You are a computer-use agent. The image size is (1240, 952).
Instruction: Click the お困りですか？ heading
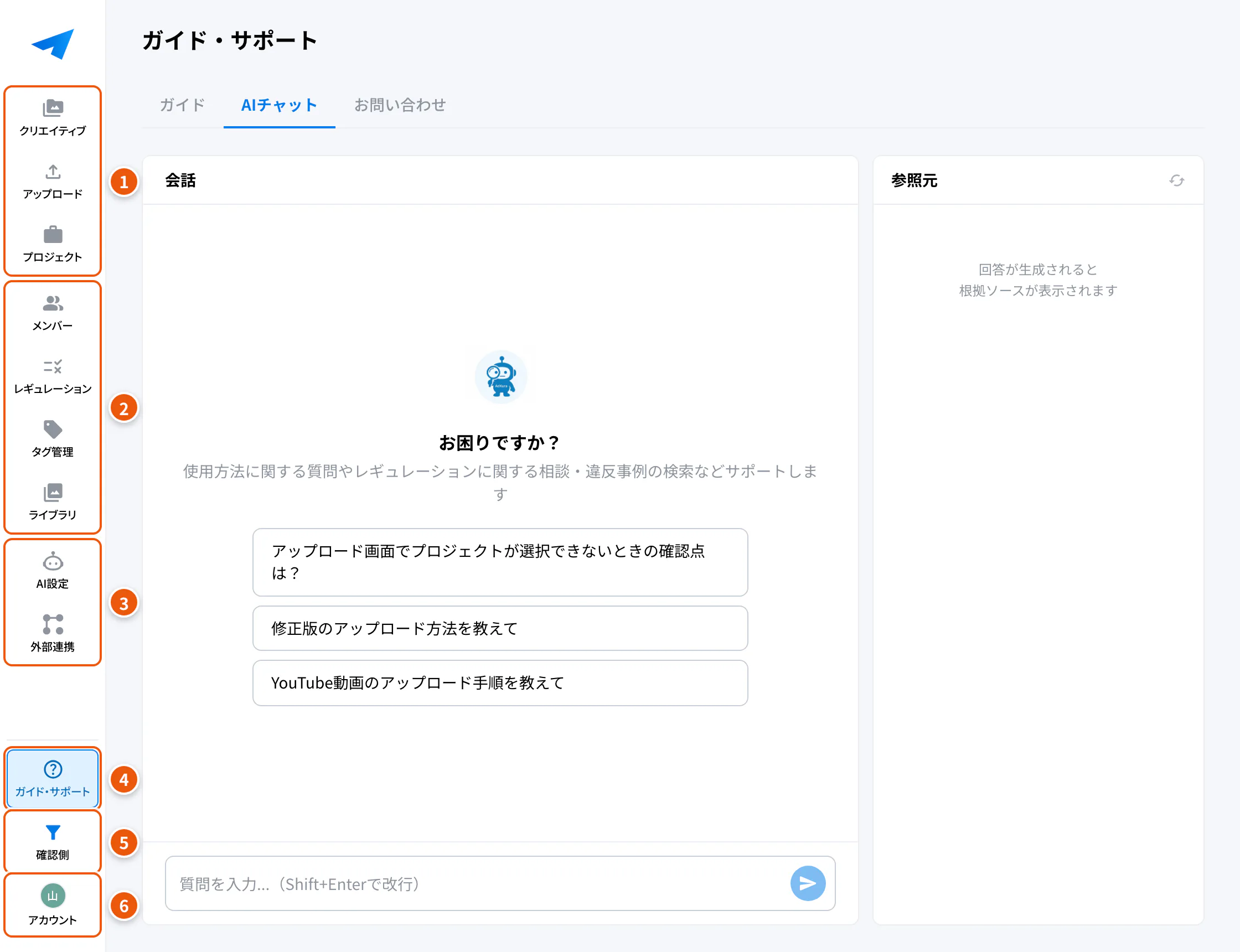(500, 443)
